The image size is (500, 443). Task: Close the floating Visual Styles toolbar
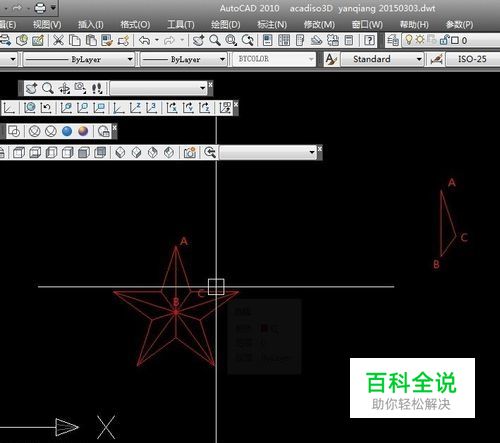tap(114, 127)
